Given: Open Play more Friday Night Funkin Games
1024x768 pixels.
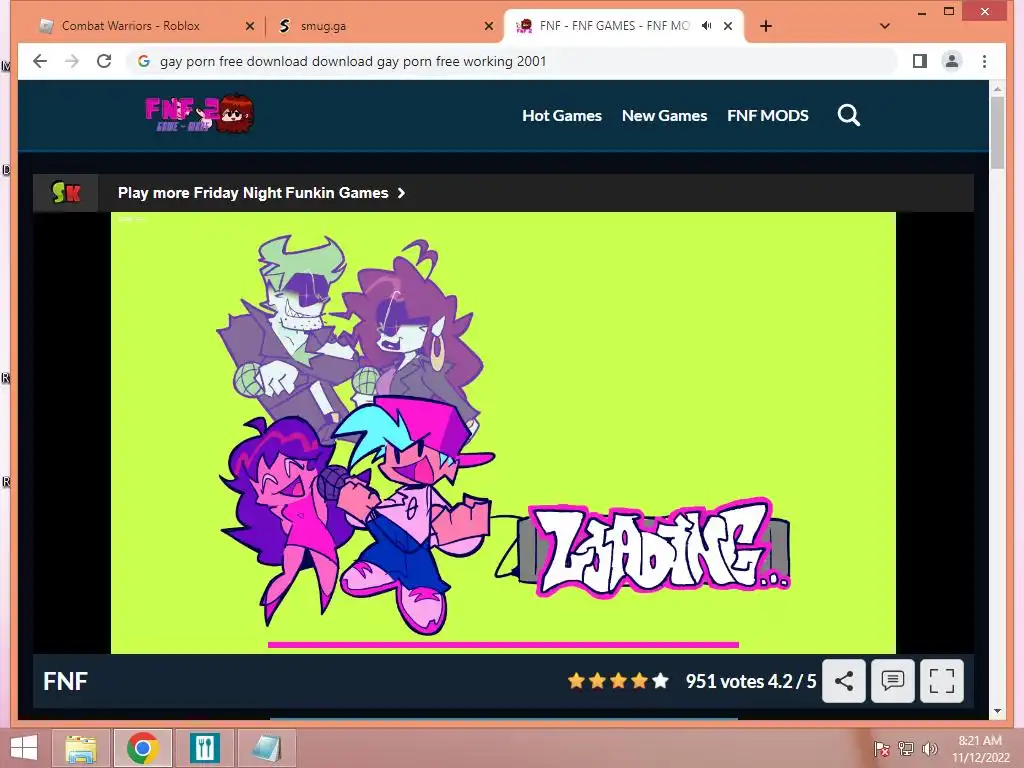Looking at the screenshot, I should [x=261, y=193].
